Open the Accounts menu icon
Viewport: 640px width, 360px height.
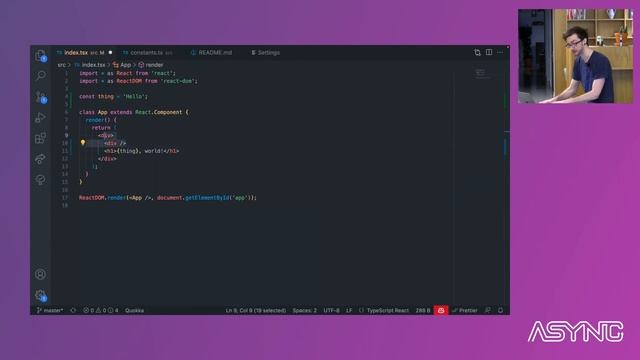click(40, 274)
